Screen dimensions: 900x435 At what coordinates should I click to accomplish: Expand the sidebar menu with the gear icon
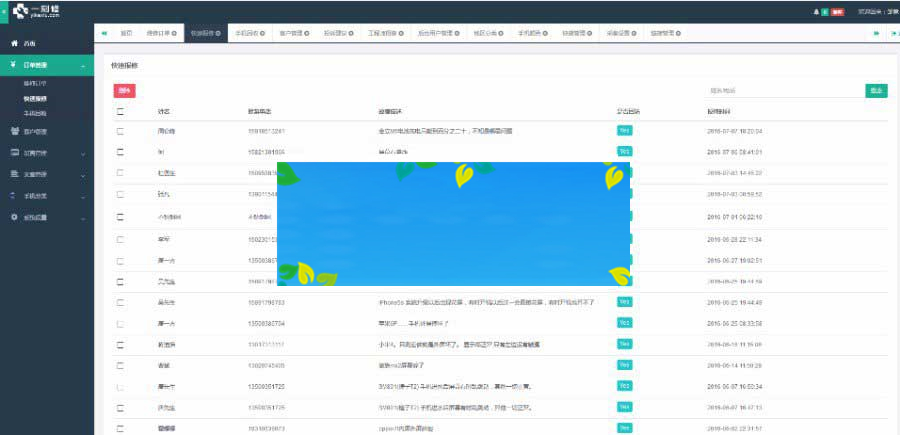pyautogui.click(x=83, y=217)
